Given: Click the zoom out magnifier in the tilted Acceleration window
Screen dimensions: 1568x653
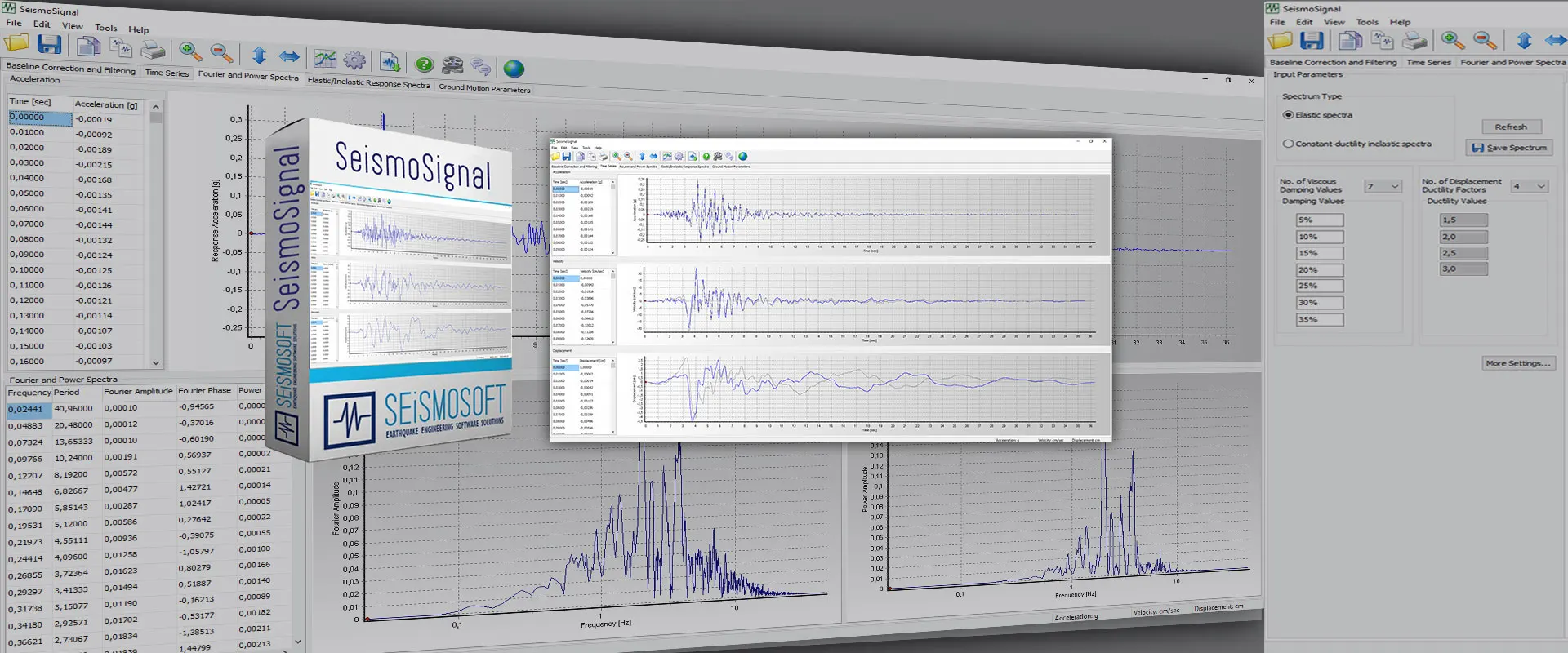Looking at the screenshot, I should tap(221, 53).
